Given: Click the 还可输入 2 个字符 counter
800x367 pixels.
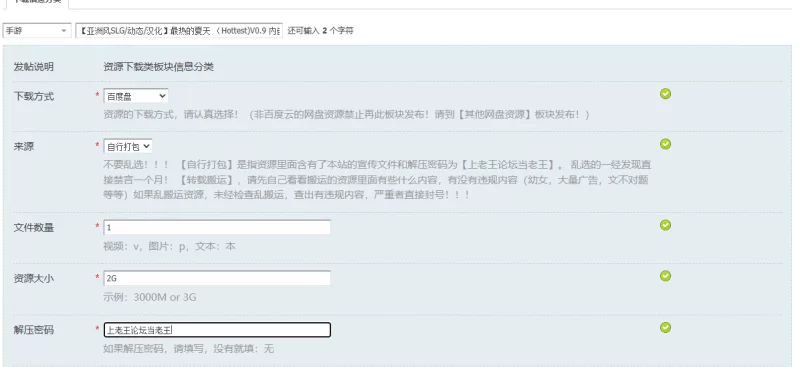Looking at the screenshot, I should 320,31.
